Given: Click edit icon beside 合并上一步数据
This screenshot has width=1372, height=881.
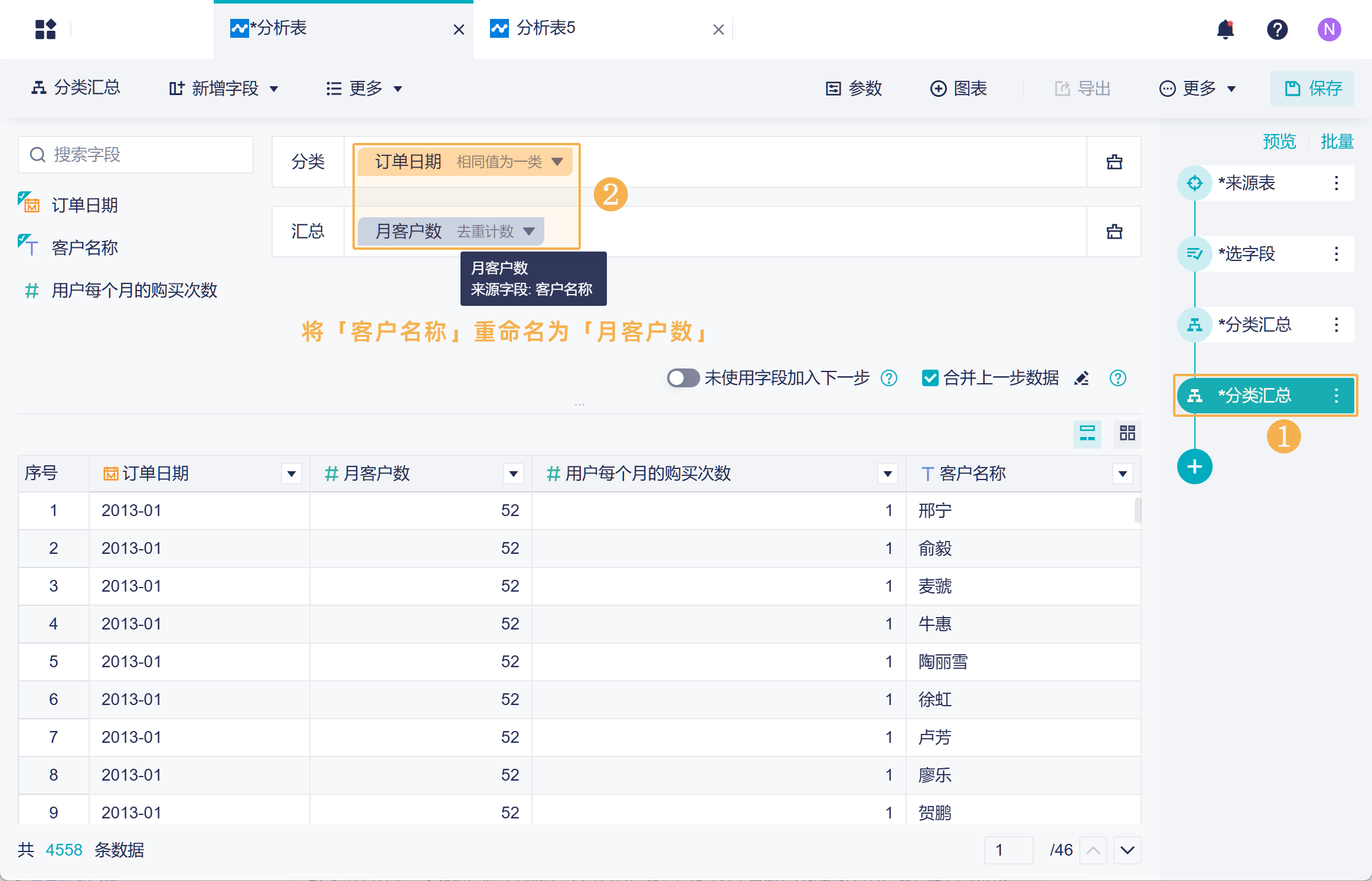Looking at the screenshot, I should tap(1082, 378).
